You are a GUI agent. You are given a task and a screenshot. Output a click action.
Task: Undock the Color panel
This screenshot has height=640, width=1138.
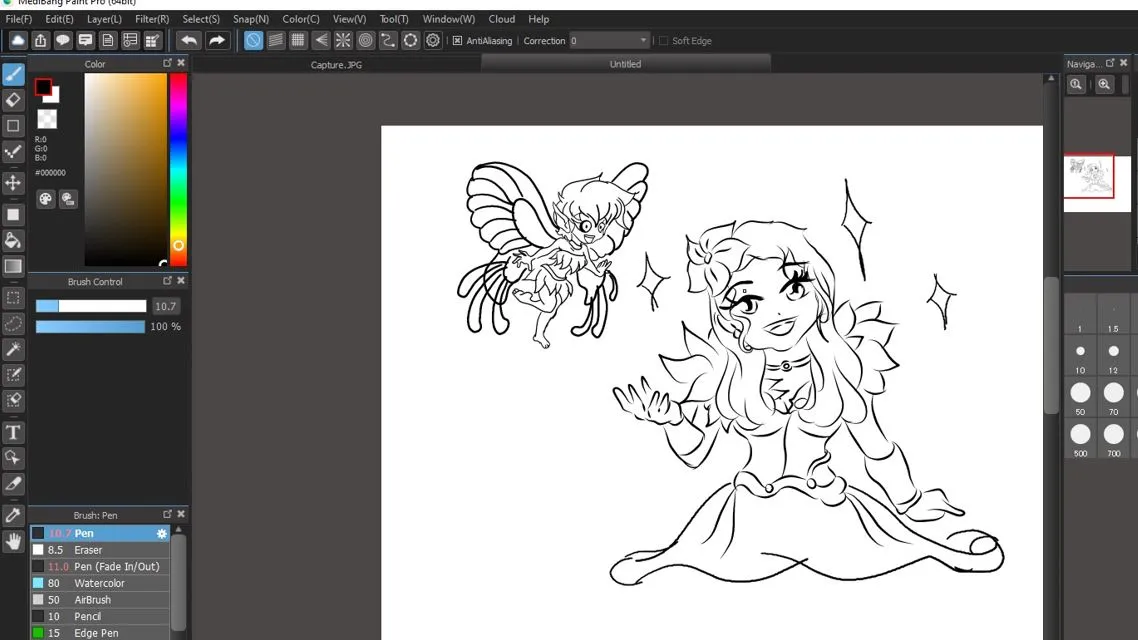pos(168,63)
